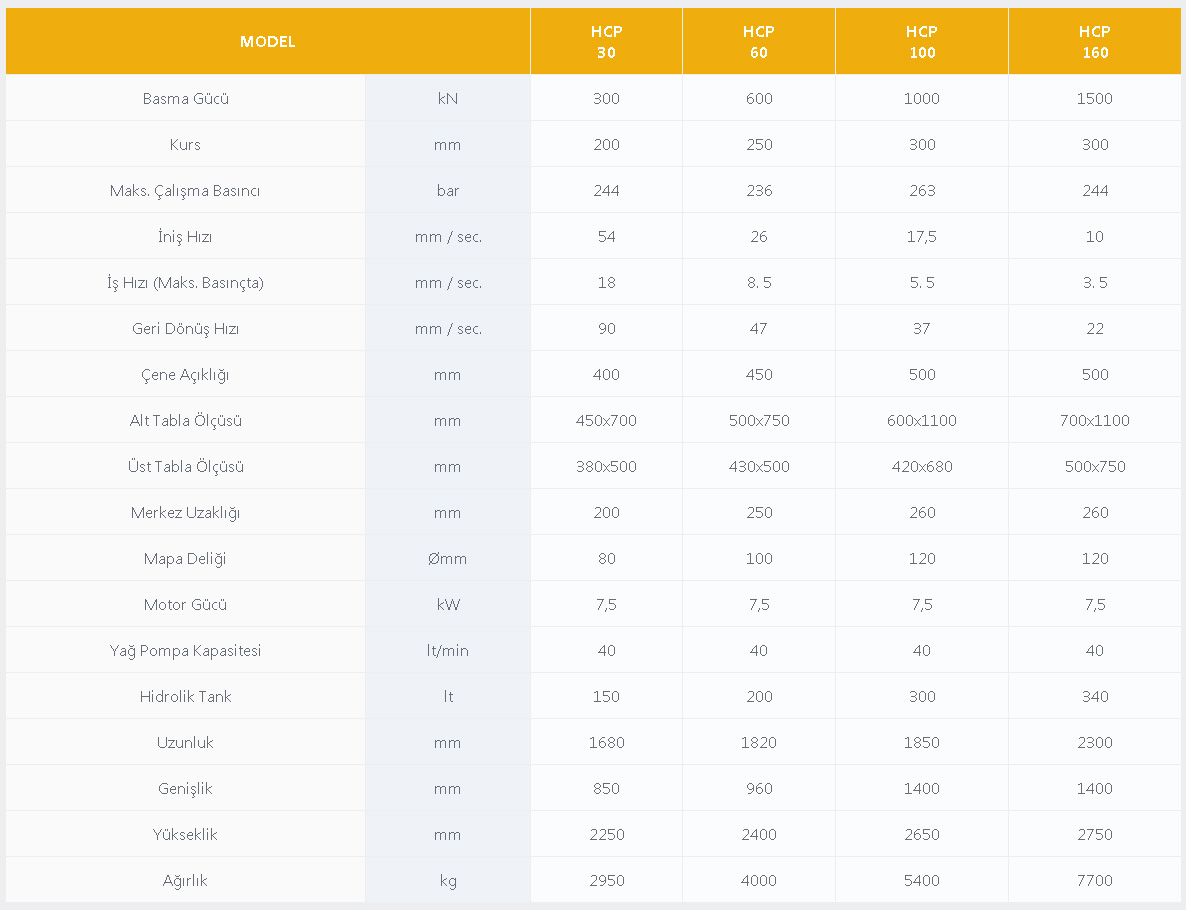Click the Ağırlık row label
The height and width of the screenshot is (910, 1186).
tap(185, 881)
